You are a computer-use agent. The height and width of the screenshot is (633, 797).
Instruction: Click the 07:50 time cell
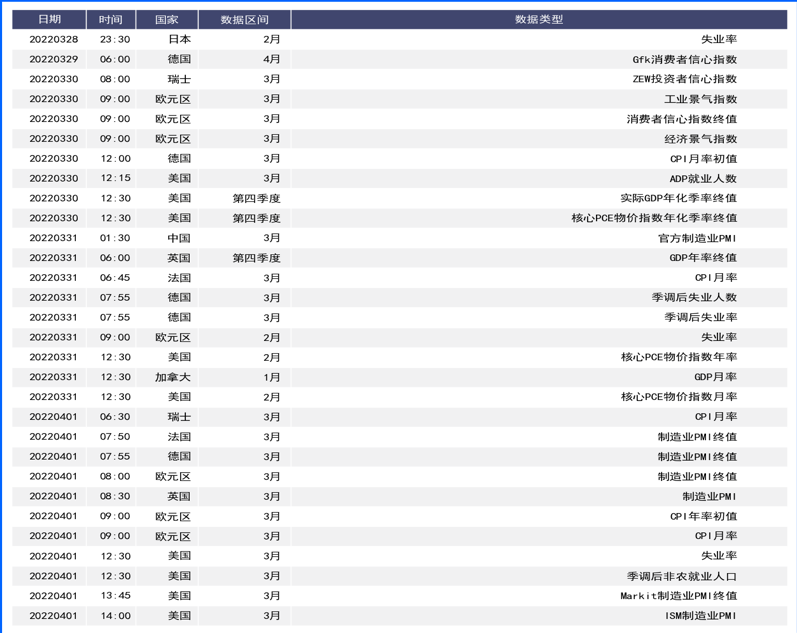[x=115, y=436]
